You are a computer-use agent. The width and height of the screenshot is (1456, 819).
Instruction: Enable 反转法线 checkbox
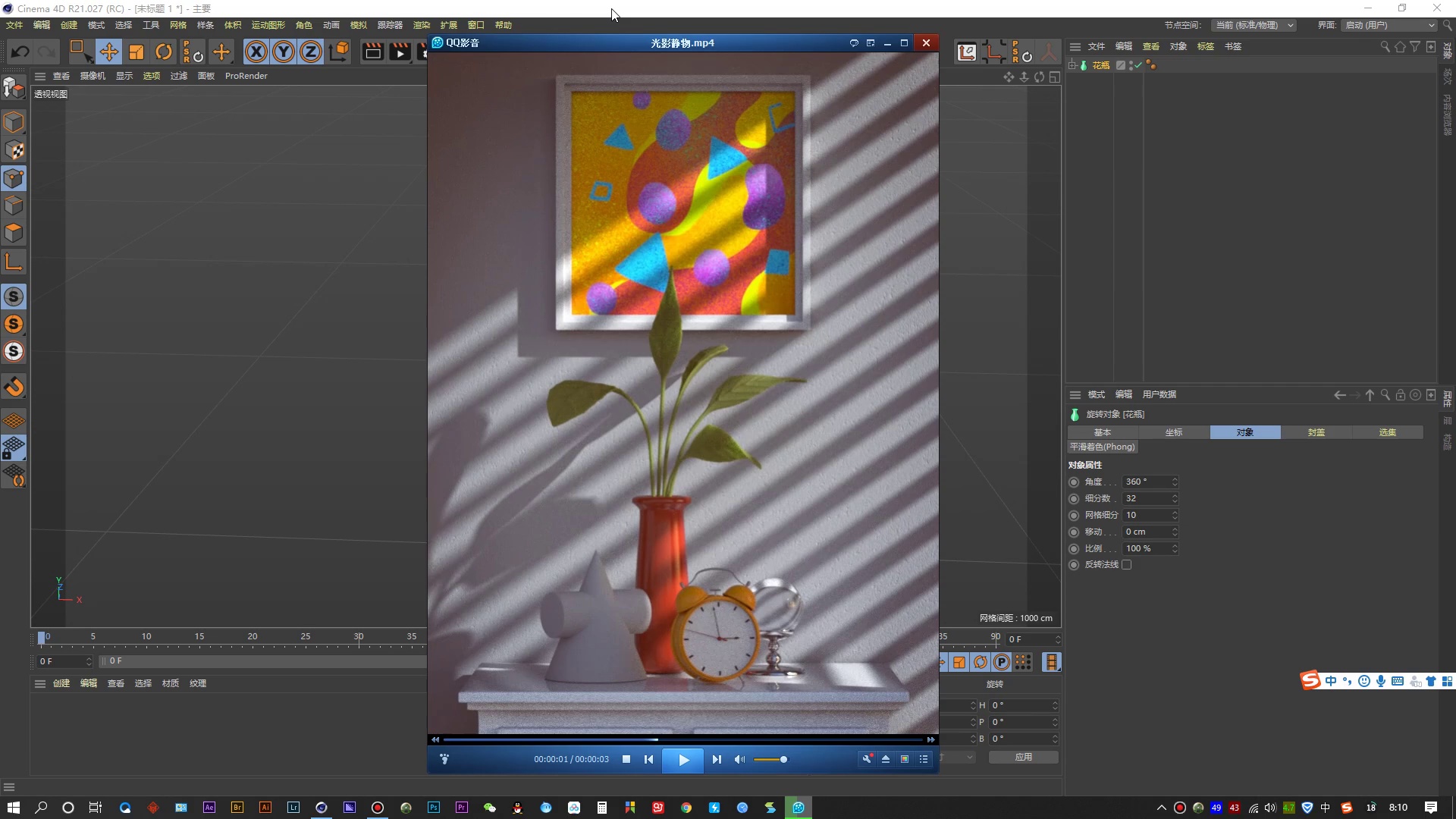[1127, 565]
